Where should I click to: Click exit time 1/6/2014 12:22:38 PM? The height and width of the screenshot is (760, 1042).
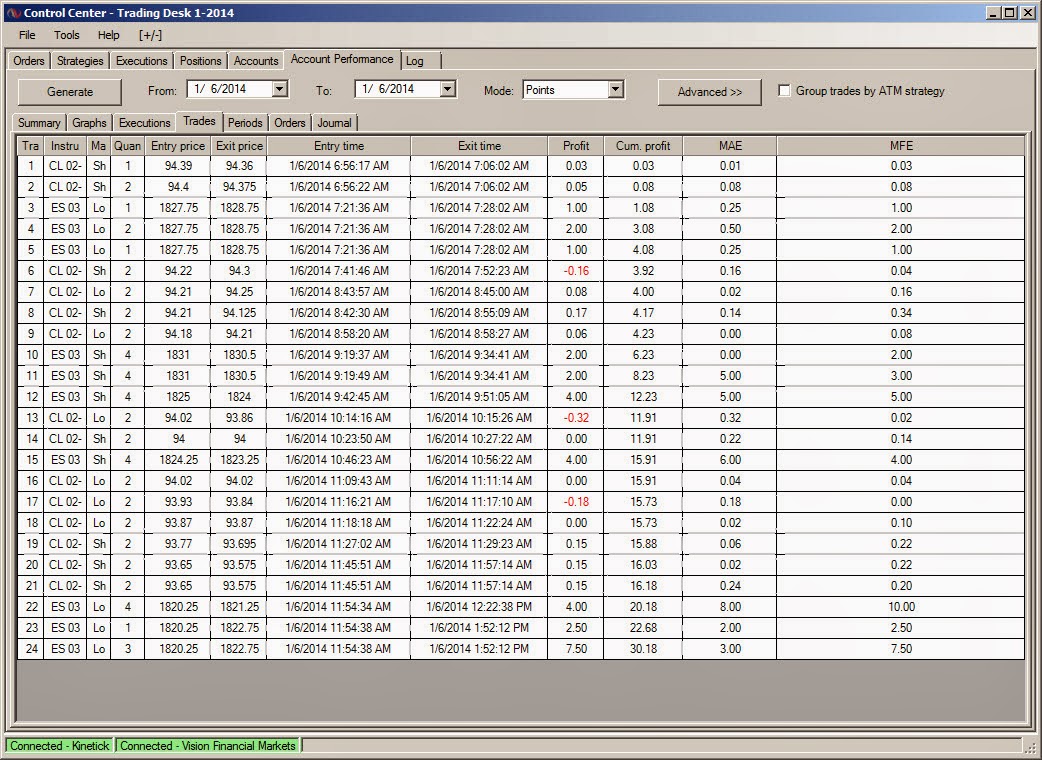click(479, 607)
